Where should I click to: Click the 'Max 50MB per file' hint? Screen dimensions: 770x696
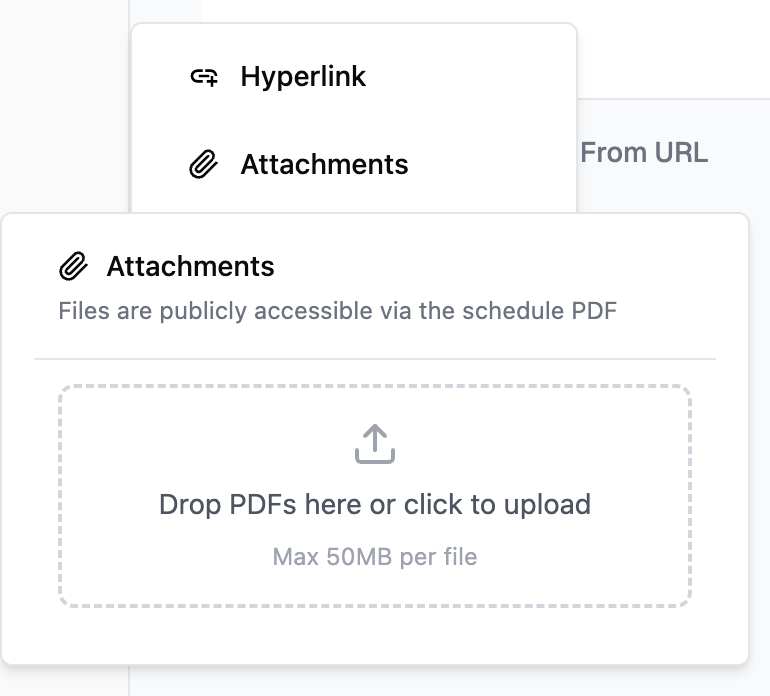[374, 556]
